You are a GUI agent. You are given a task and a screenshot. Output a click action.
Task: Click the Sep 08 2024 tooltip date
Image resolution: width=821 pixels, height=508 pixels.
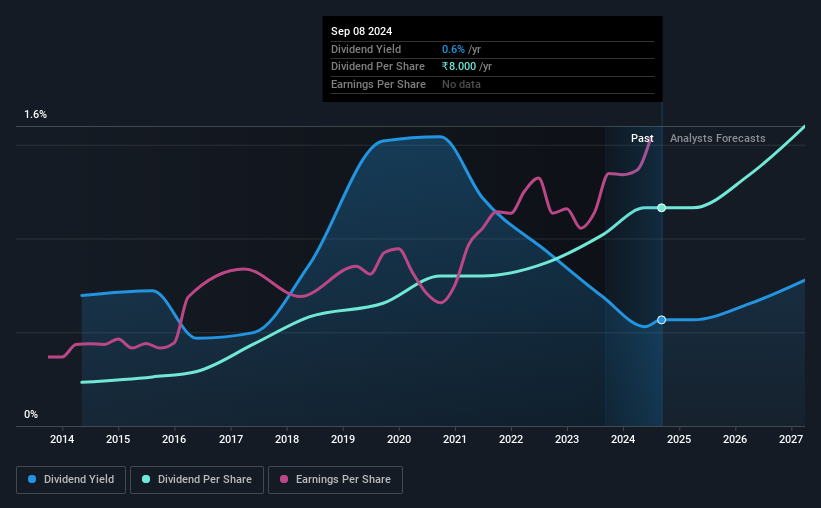(x=361, y=31)
